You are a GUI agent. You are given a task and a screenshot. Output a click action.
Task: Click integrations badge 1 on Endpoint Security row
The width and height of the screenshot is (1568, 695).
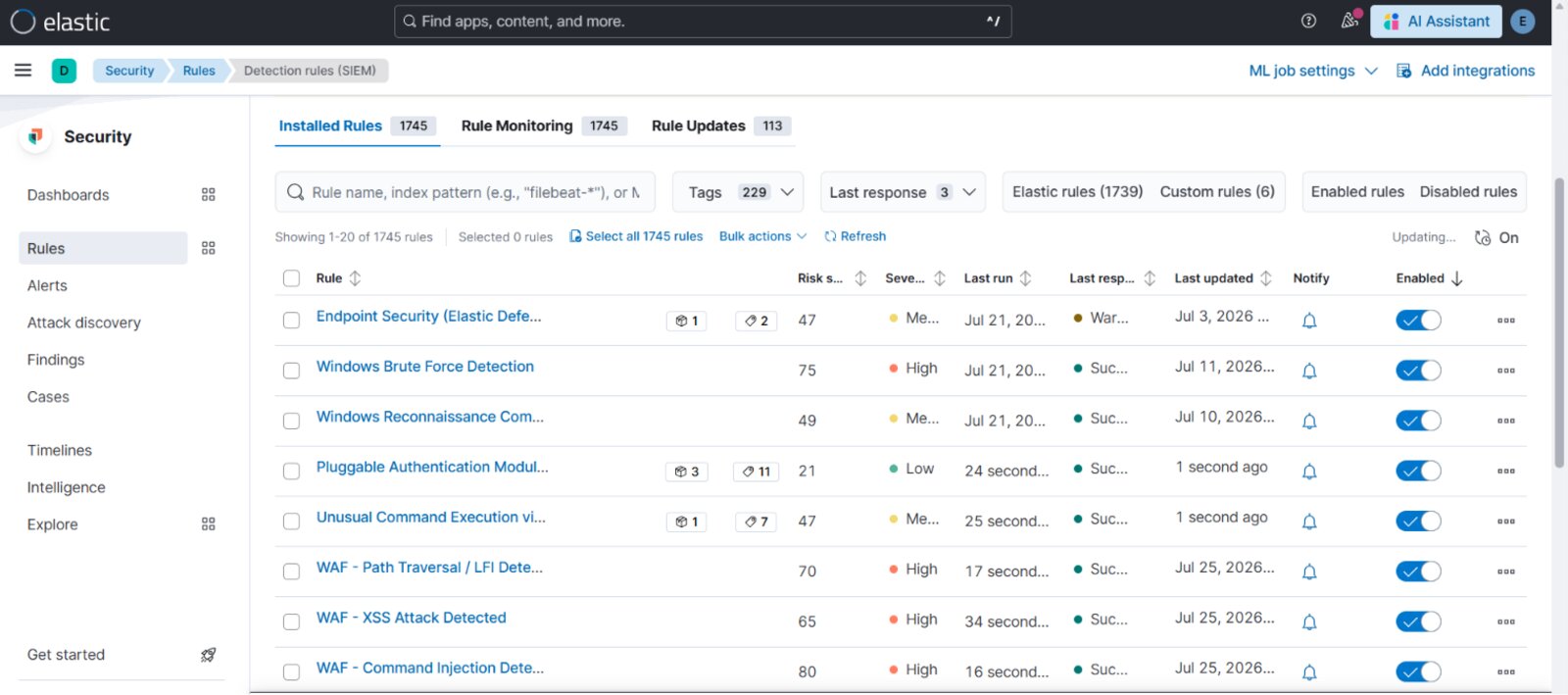pos(686,321)
